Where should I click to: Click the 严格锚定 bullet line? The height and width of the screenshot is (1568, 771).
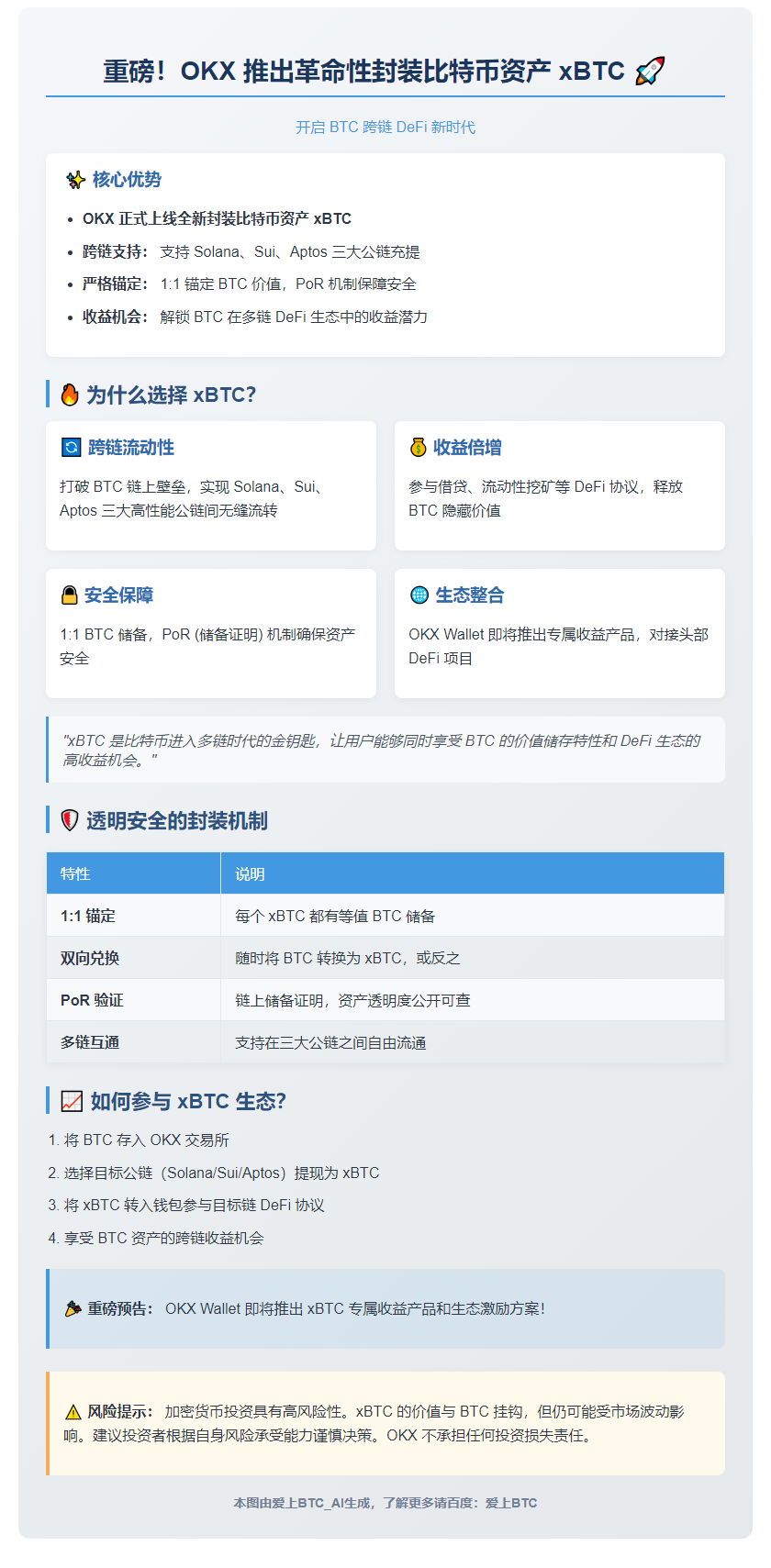coord(250,284)
